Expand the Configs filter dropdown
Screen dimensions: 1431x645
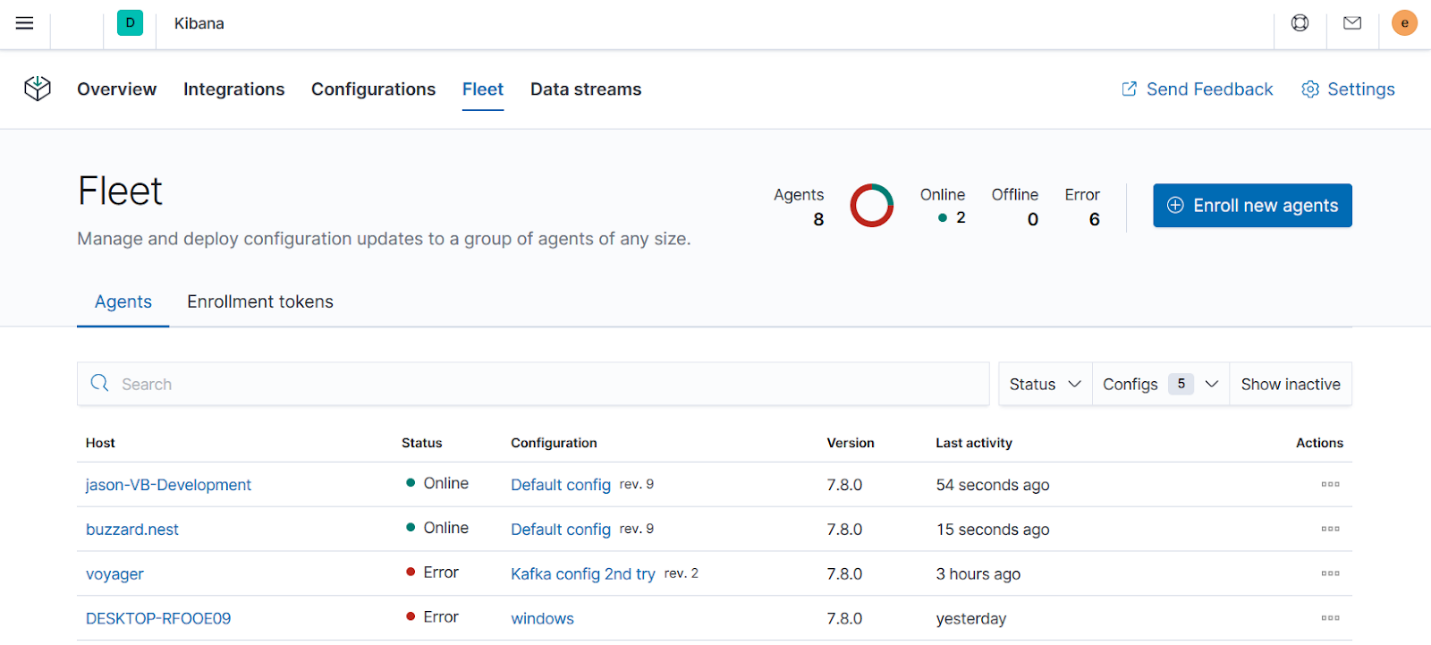pos(1160,384)
